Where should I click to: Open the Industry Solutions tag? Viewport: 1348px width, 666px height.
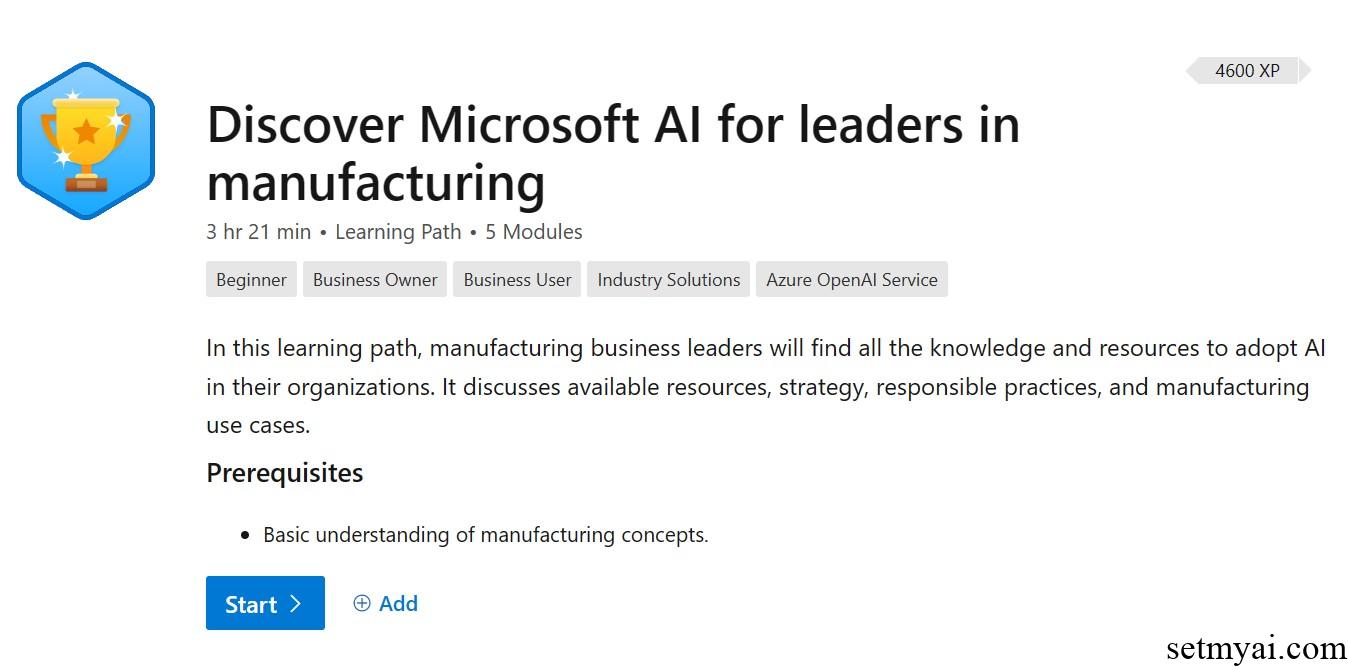click(669, 280)
